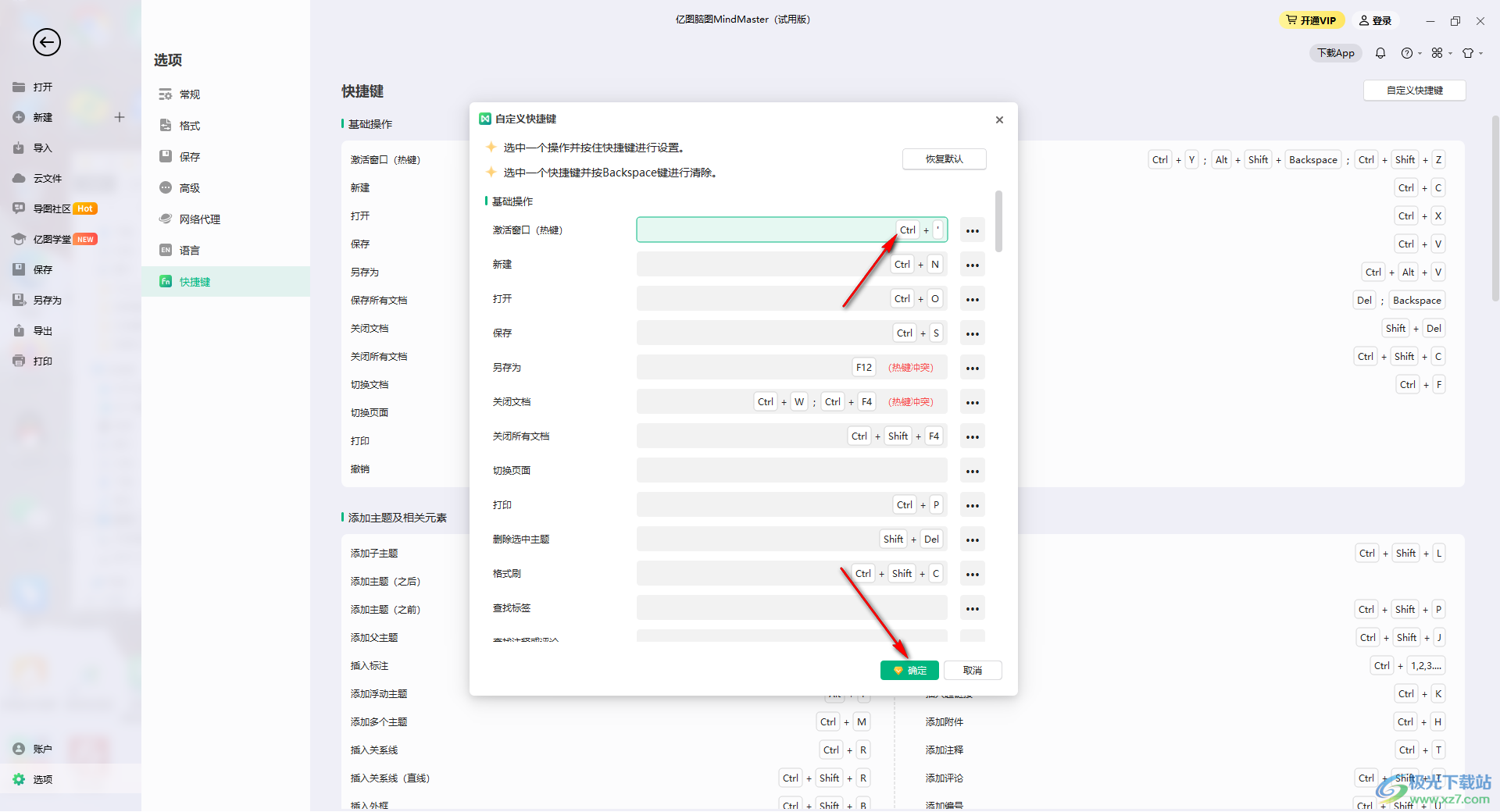Click the plus icon beside 新建
The height and width of the screenshot is (812, 1500).
click(120, 117)
